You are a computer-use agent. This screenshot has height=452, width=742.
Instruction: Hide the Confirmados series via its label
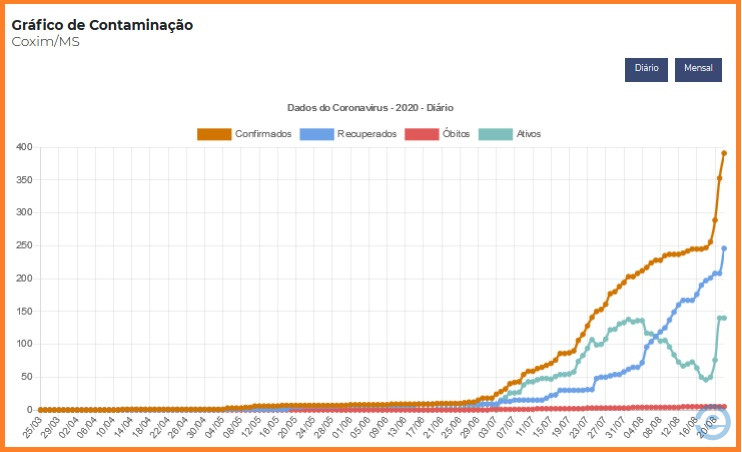pos(263,134)
